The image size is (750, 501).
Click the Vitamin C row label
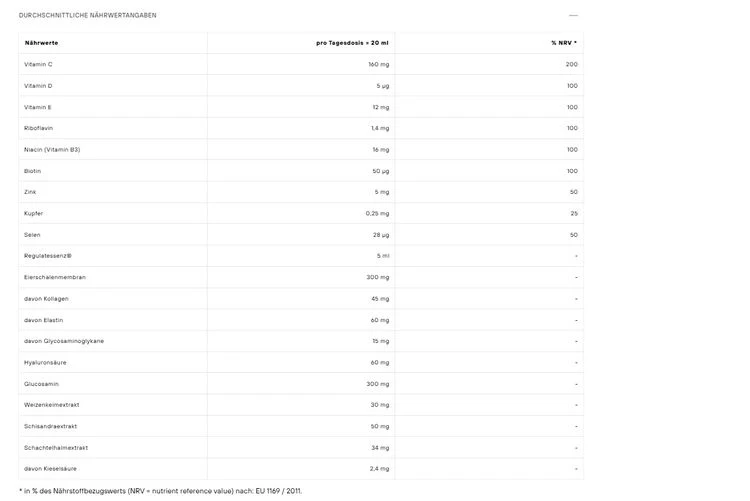pyautogui.click(x=38, y=64)
